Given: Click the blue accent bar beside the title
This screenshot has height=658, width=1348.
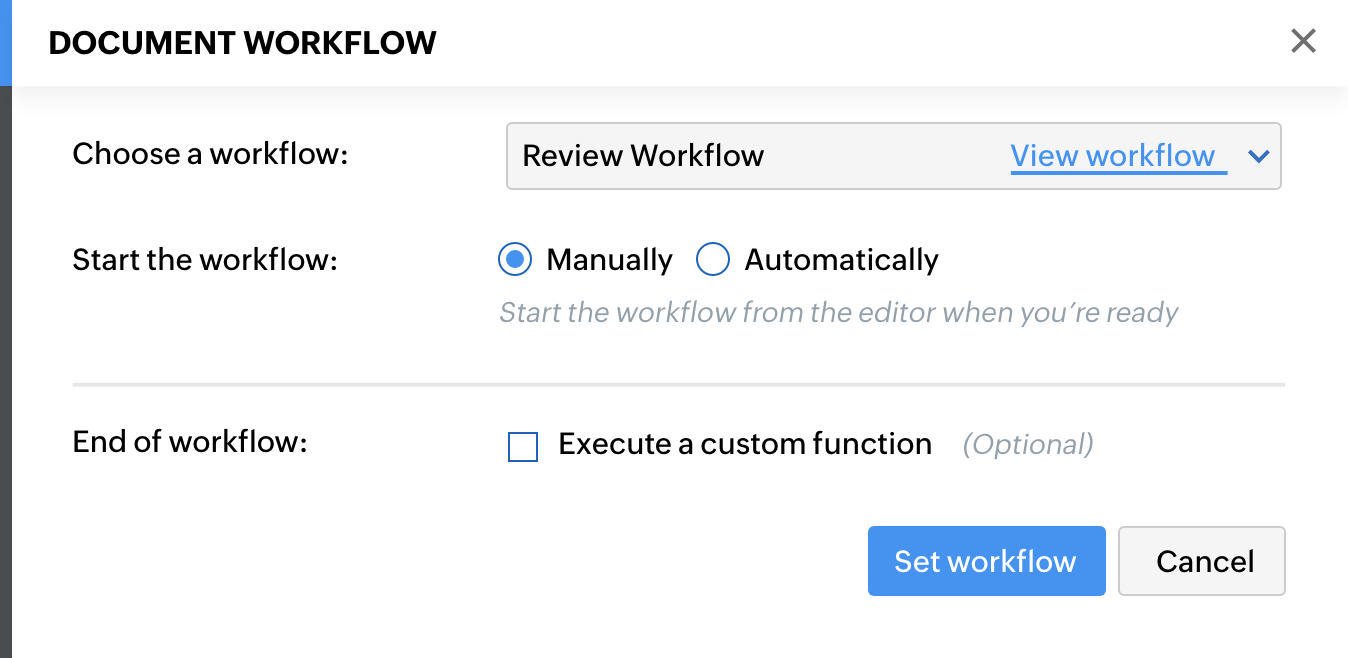Looking at the screenshot, I should (x=5, y=42).
